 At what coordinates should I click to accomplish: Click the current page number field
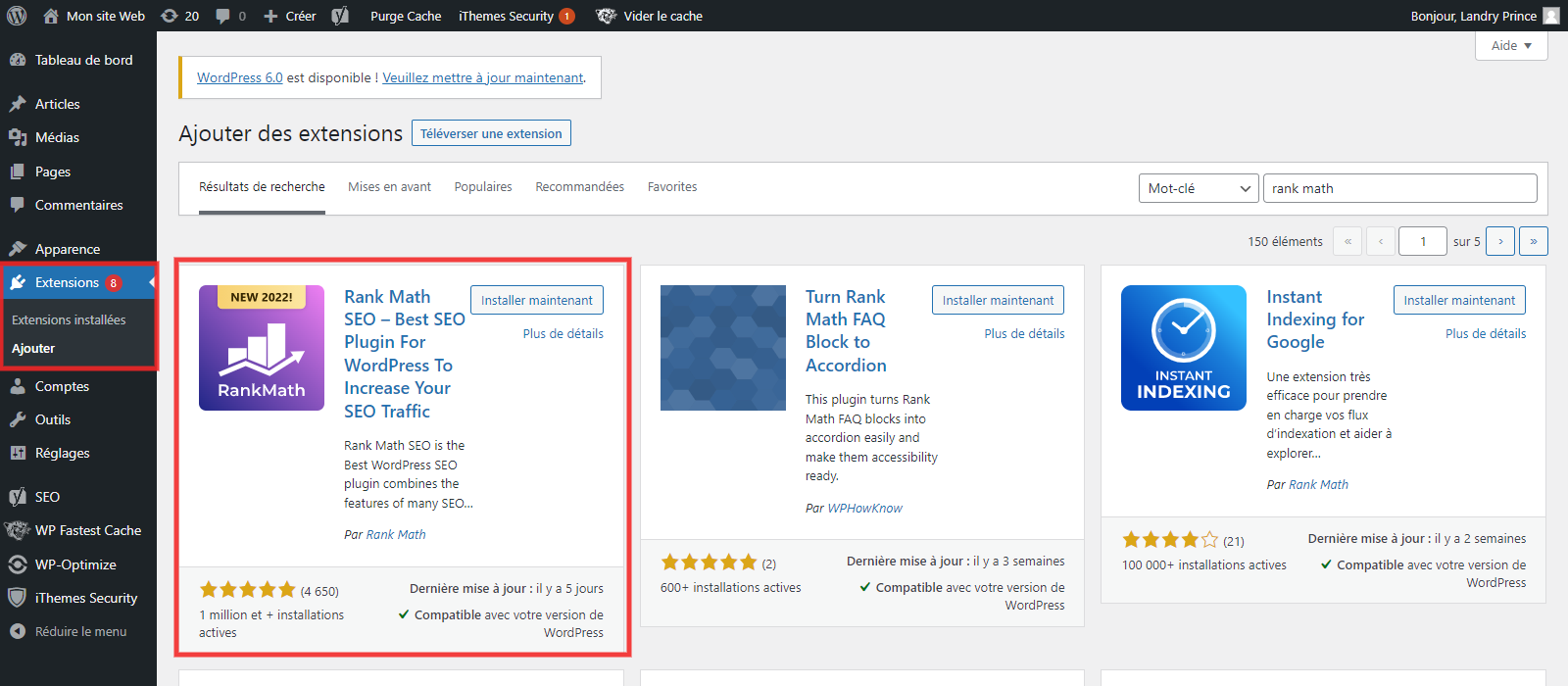[x=1423, y=241]
